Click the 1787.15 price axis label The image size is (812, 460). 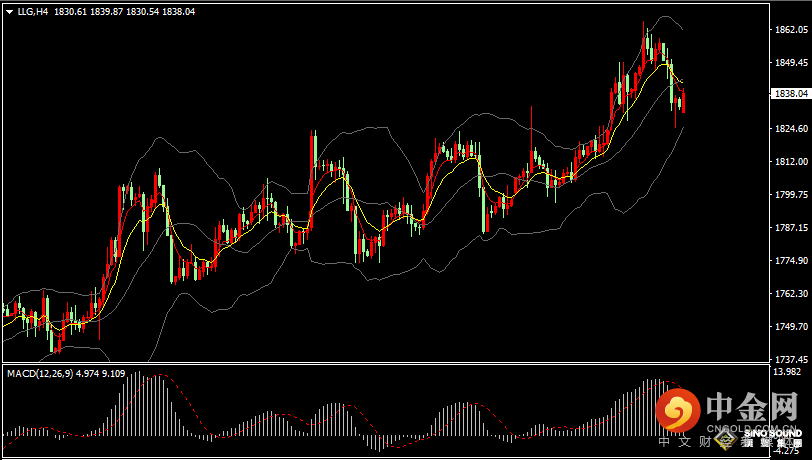coord(790,228)
